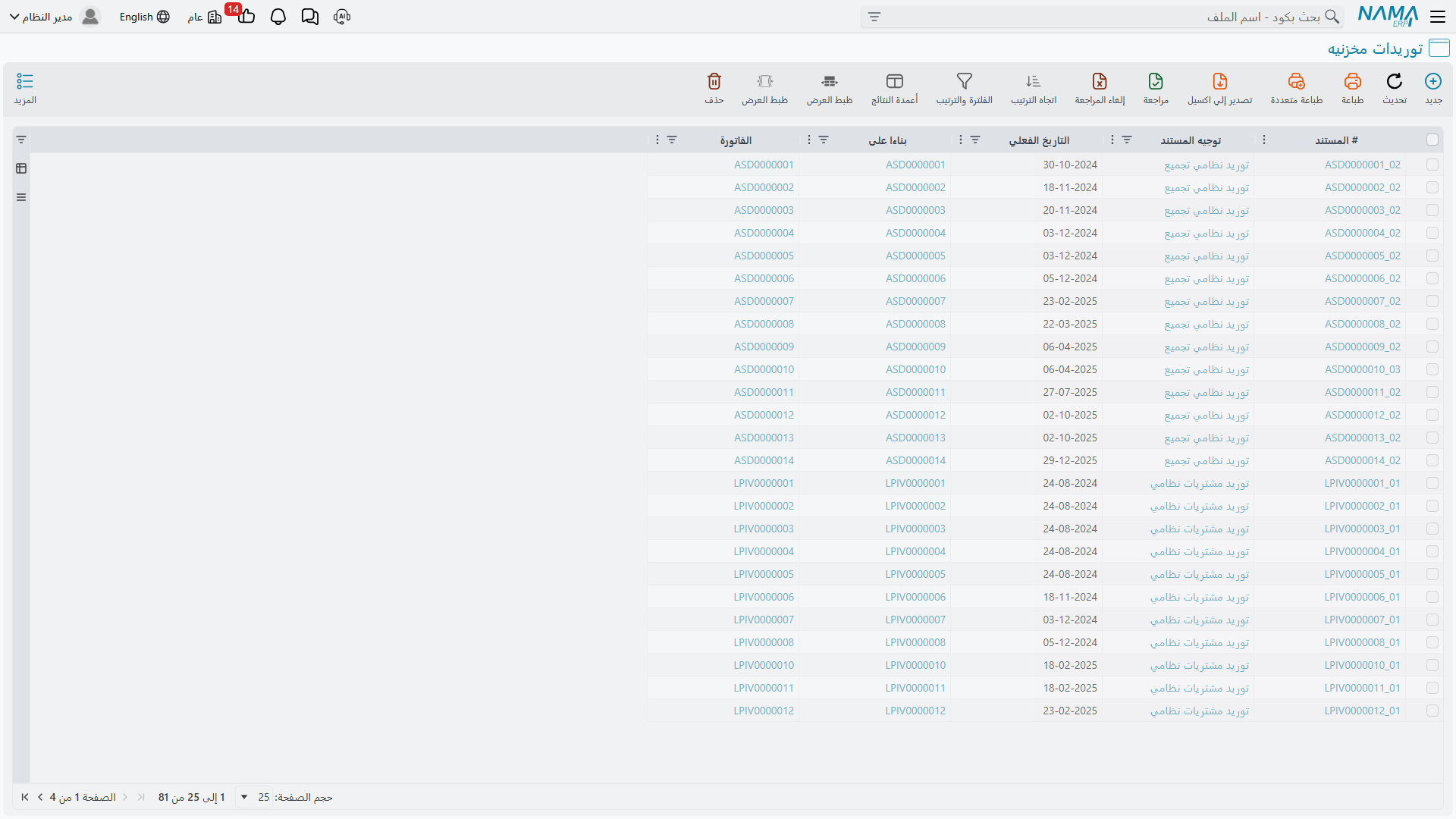The image size is (1456, 819).
Task: Check the row ASD0000005_02
Action: click(1432, 256)
